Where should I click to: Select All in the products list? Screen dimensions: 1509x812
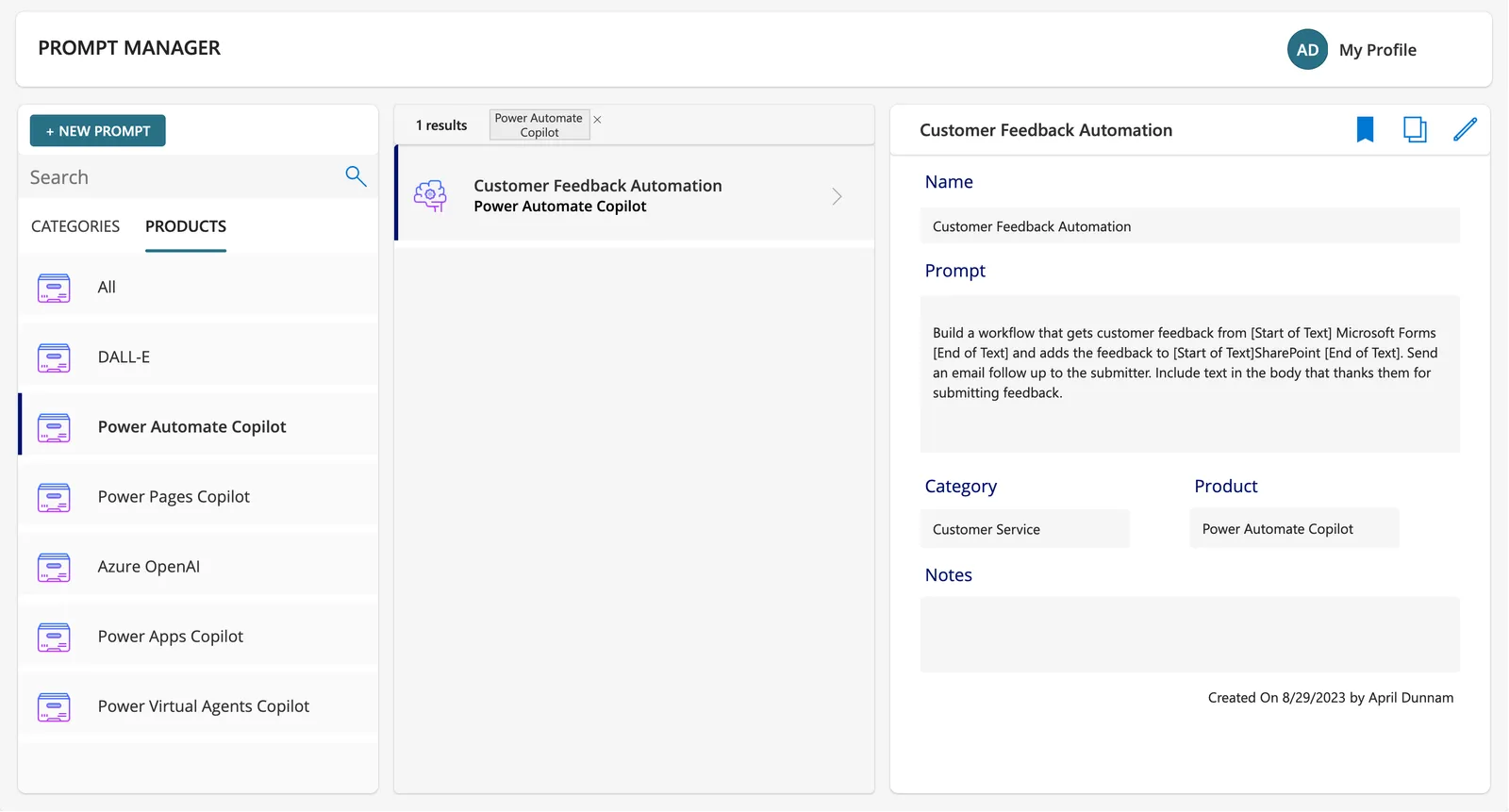pos(198,288)
